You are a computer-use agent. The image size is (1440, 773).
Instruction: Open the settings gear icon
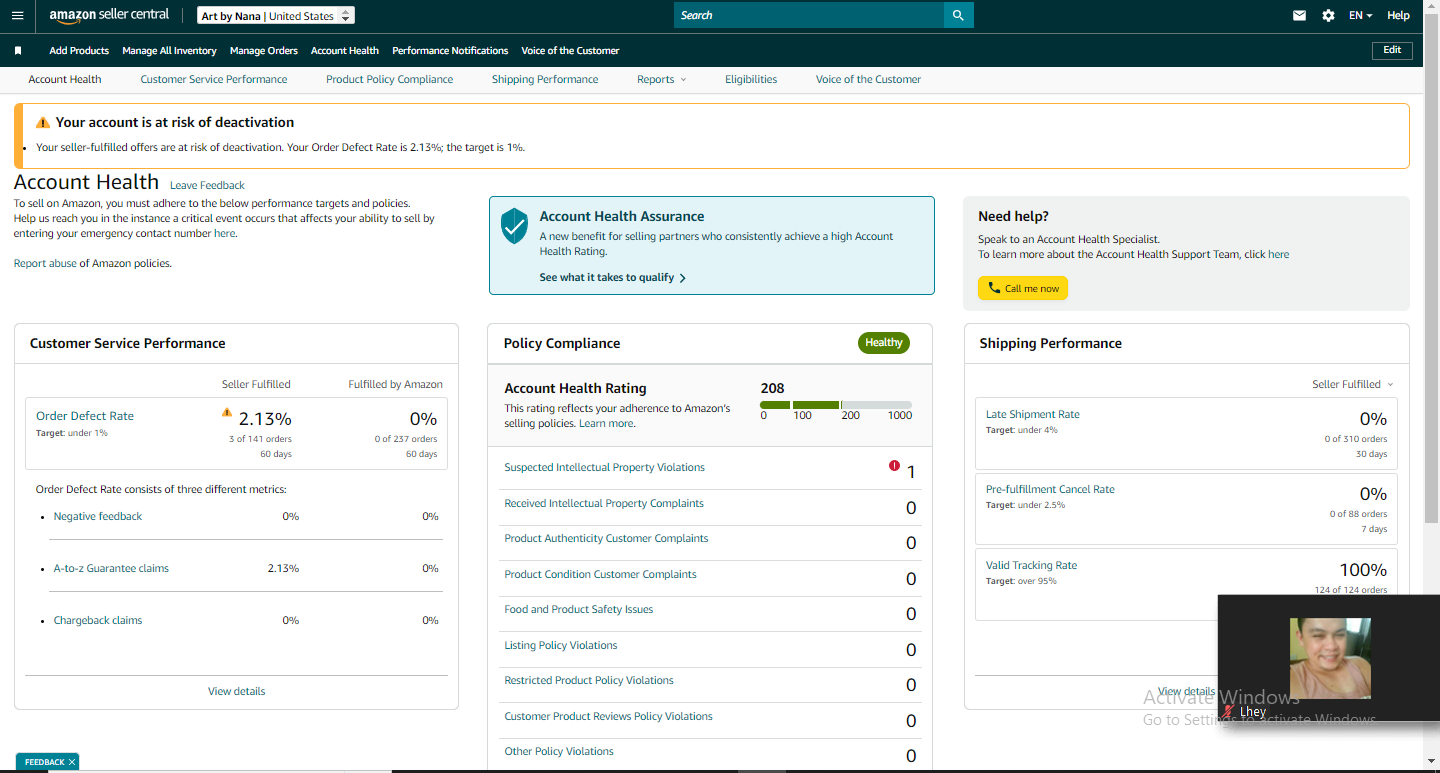(1328, 15)
